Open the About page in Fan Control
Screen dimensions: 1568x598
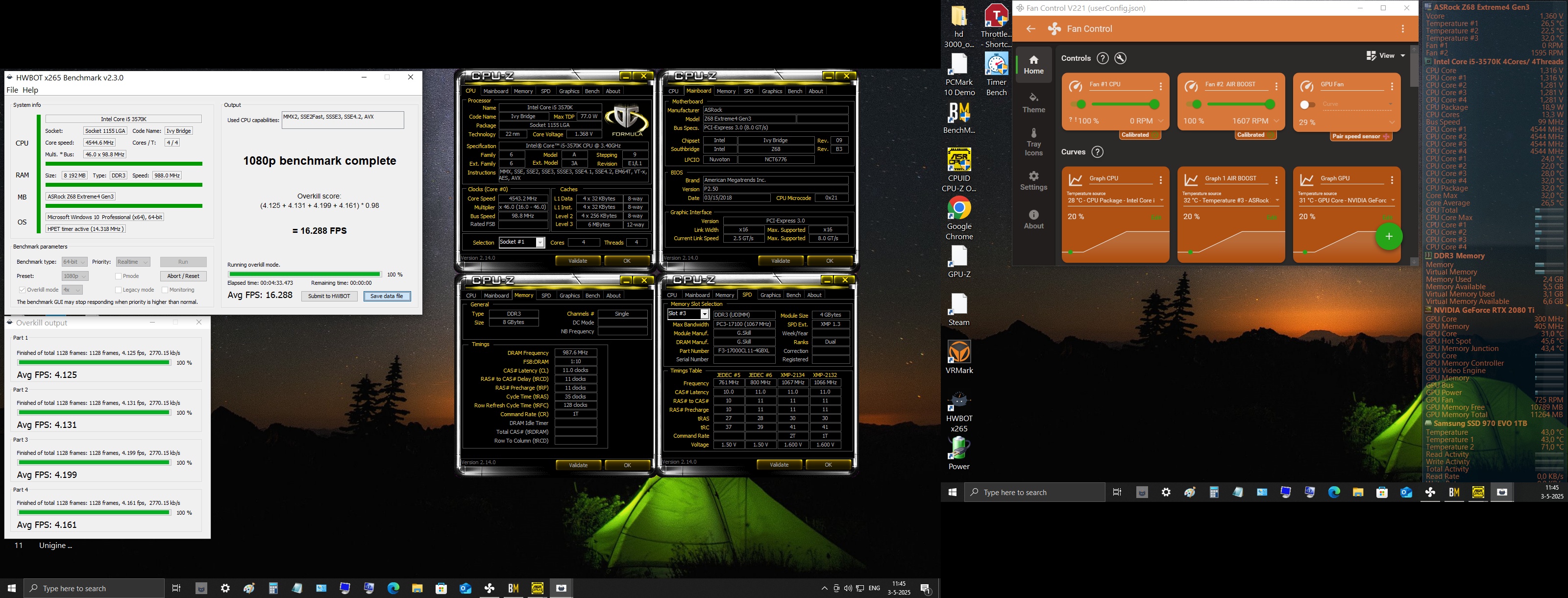(1033, 219)
